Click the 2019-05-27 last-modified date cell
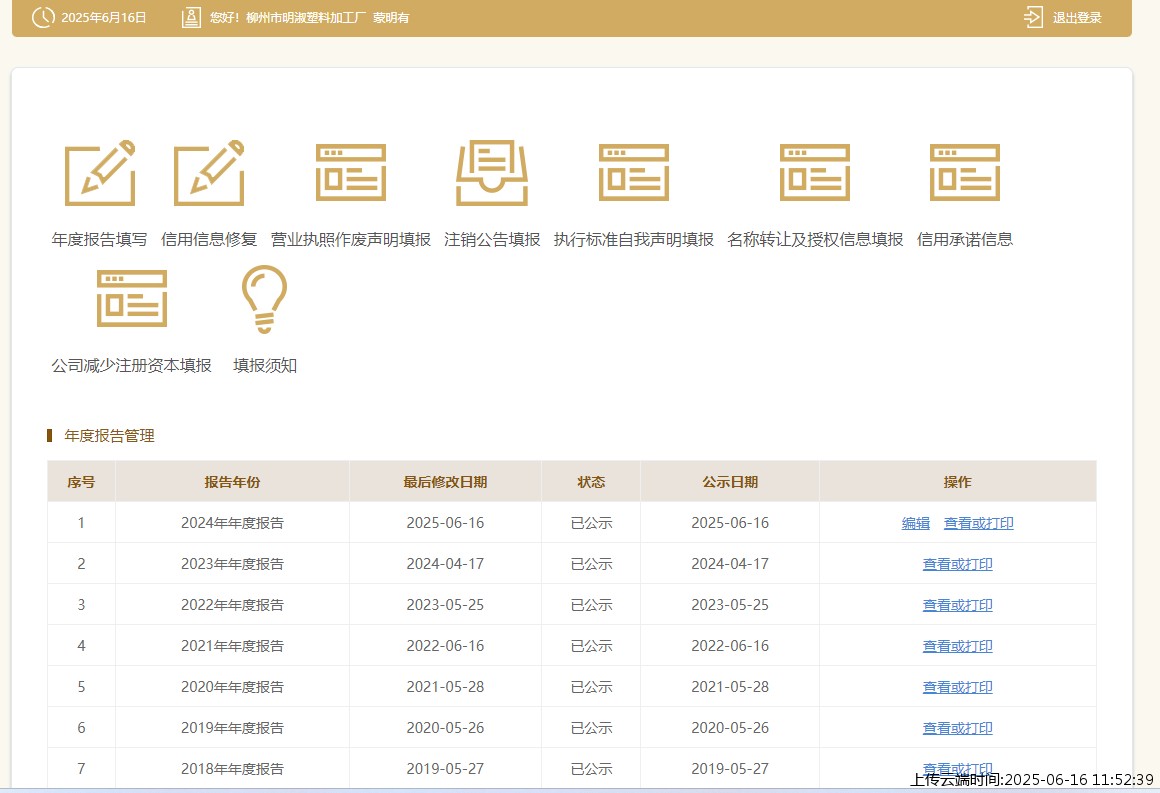1160x793 pixels. 445,769
